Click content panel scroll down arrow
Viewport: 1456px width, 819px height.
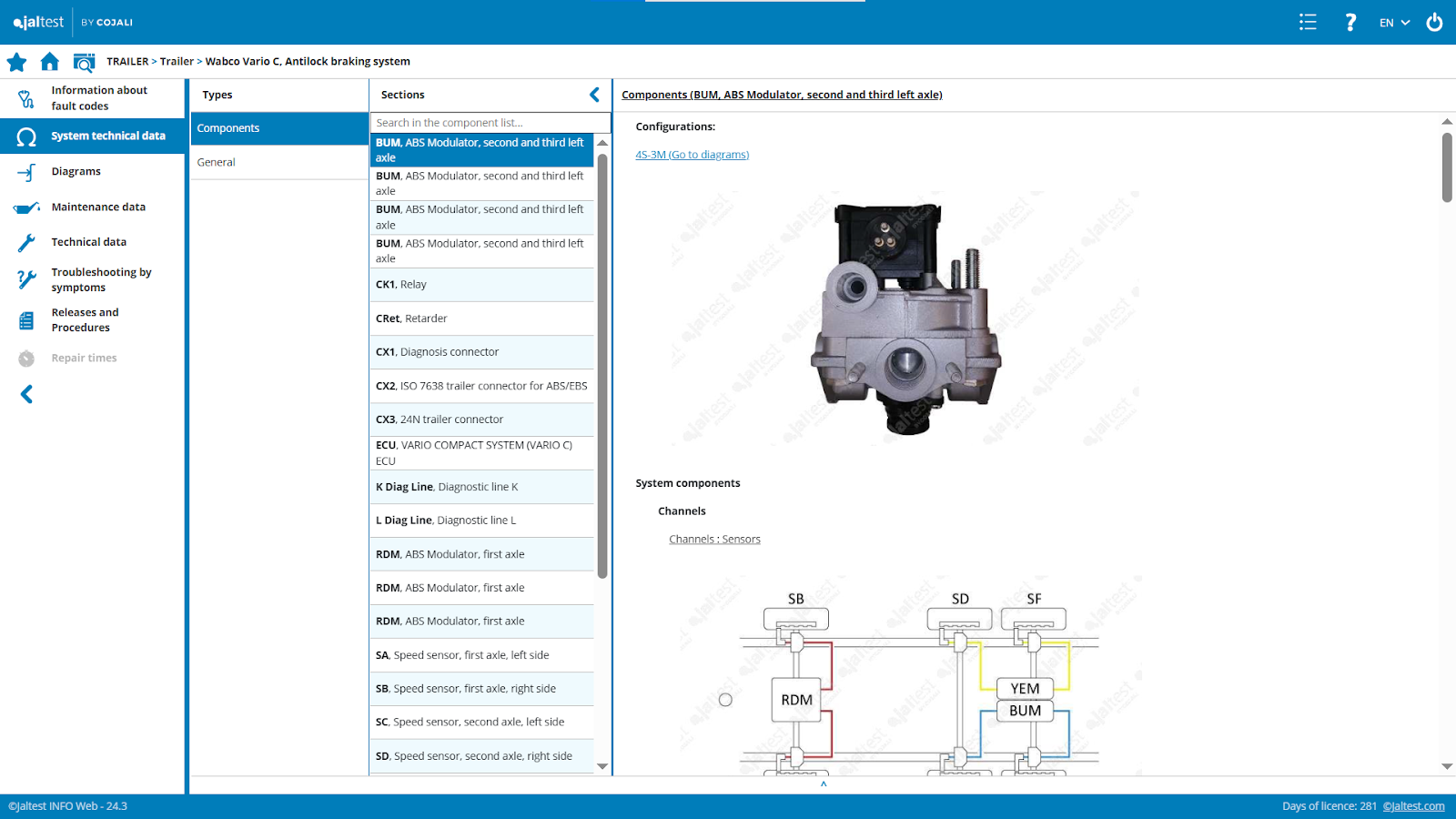(x=1447, y=766)
